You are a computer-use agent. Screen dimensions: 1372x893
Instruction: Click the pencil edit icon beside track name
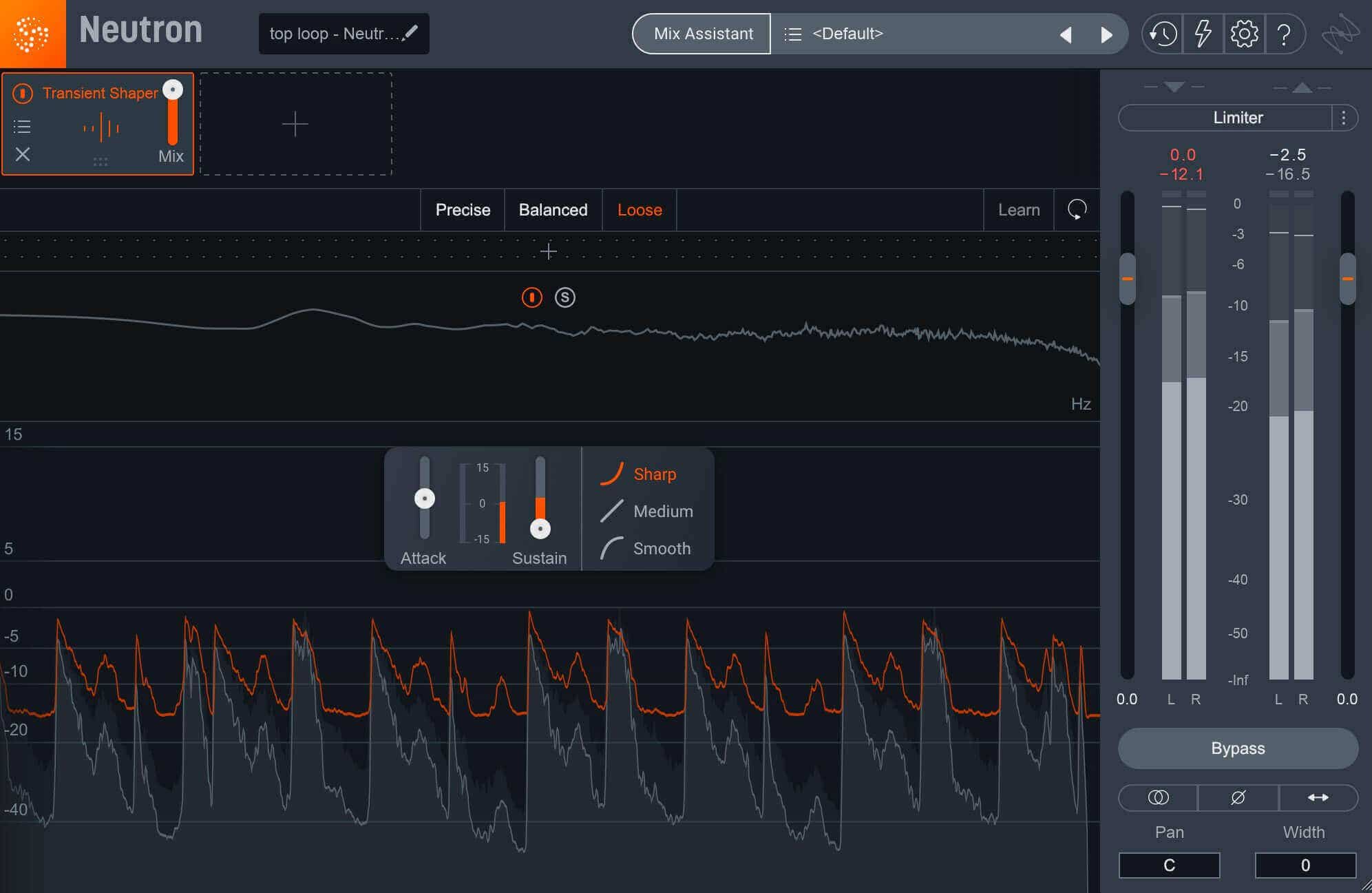[410, 32]
